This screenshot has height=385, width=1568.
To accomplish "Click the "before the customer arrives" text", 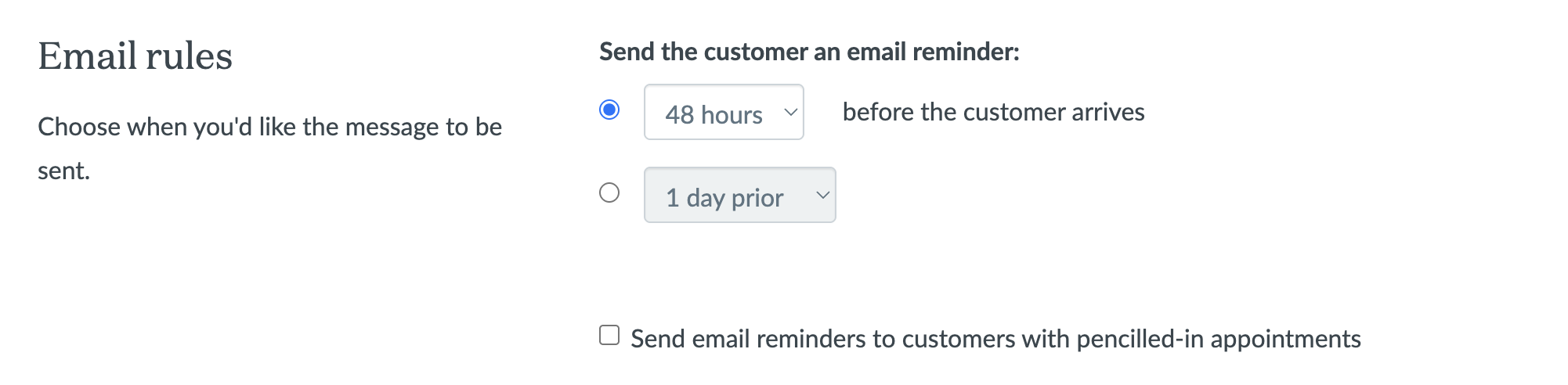I will [993, 112].
